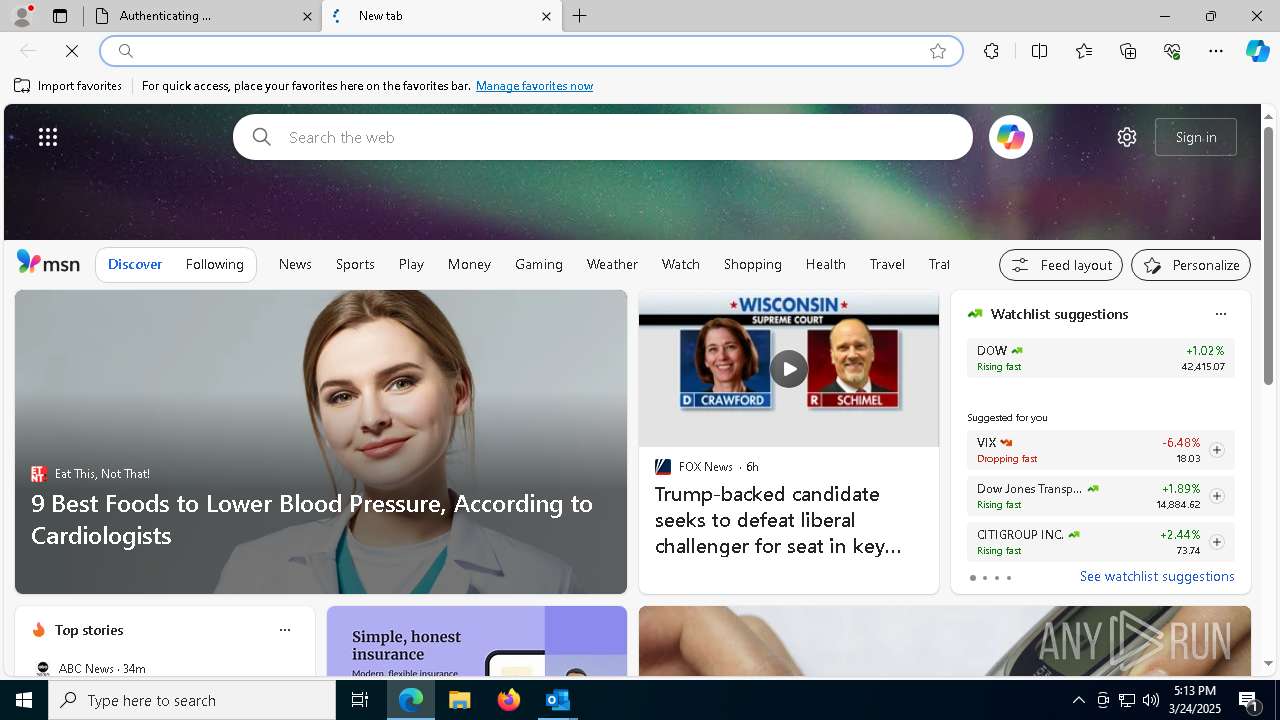Open the Collections icon
Image resolution: width=1280 pixels, height=720 pixels.
coord(1128,51)
